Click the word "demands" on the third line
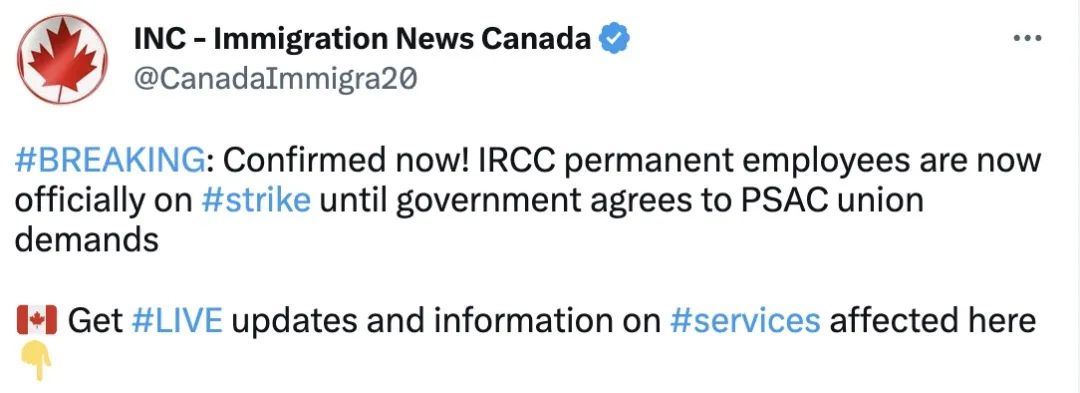 point(87,240)
